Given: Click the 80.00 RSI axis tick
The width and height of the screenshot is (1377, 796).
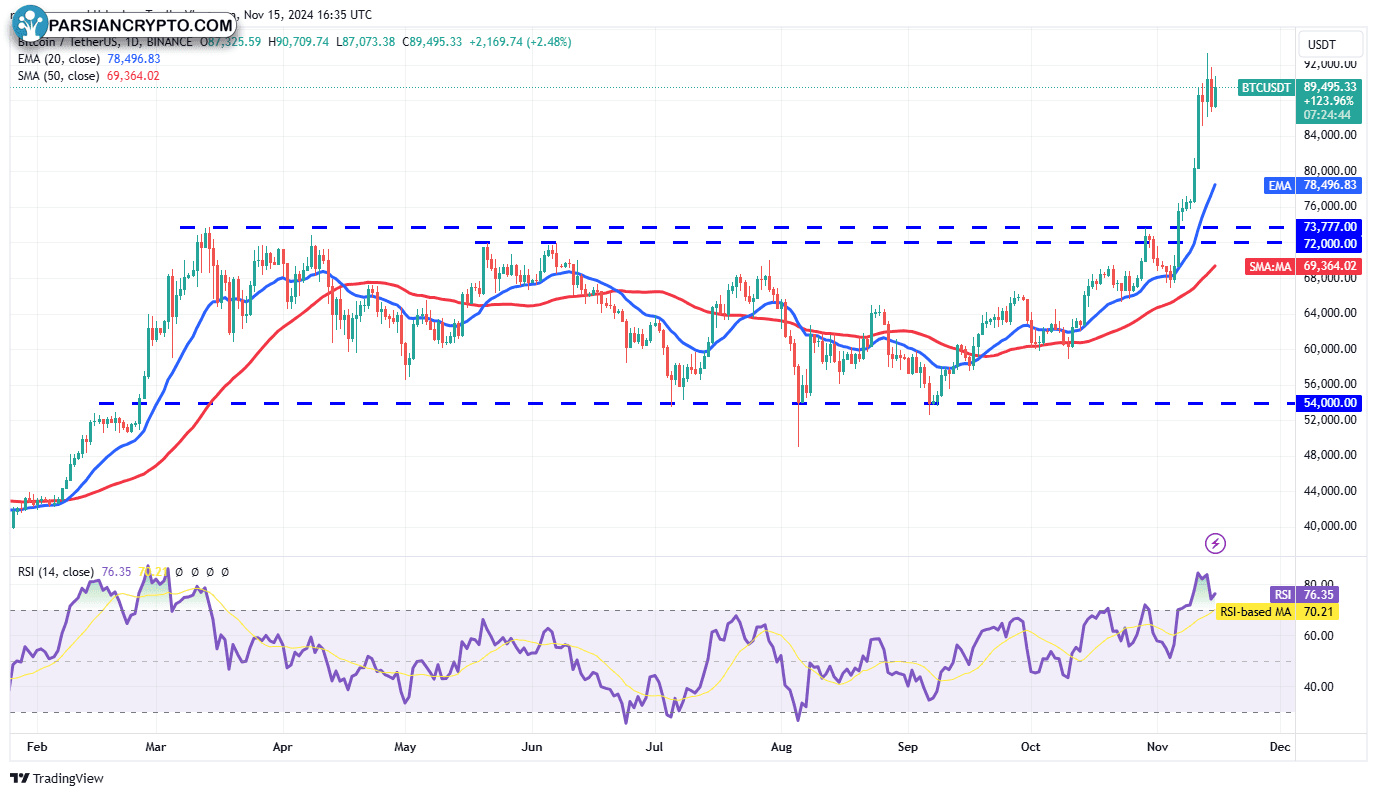Looking at the screenshot, I should point(1317,584).
